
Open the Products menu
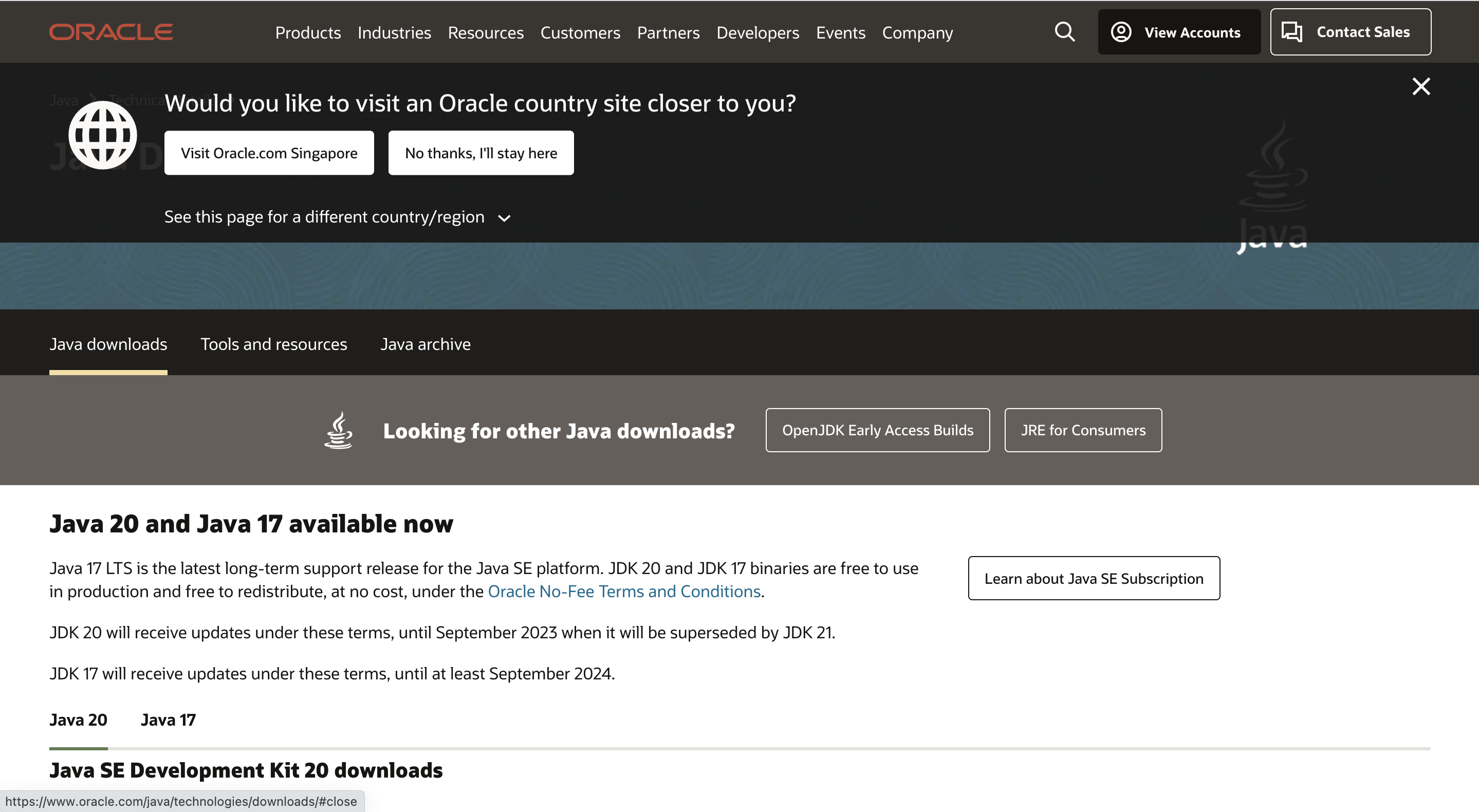click(308, 33)
